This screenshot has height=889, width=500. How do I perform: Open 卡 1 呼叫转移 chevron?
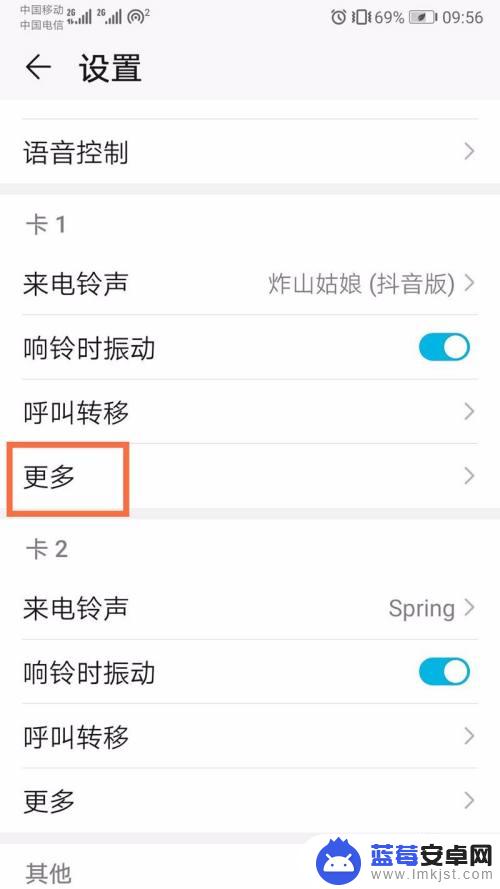[x=469, y=412]
